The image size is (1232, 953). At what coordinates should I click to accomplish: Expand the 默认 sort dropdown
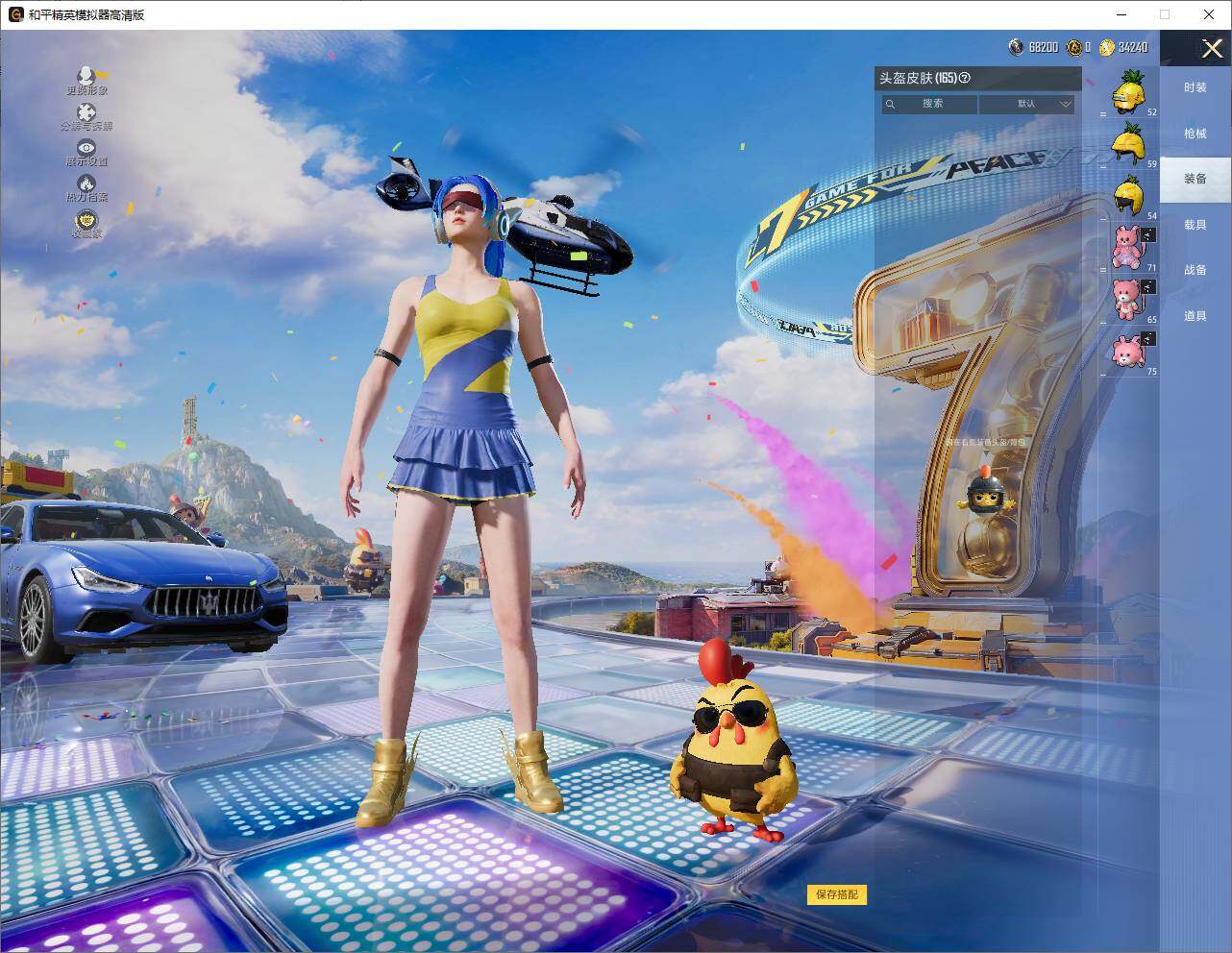1026,104
